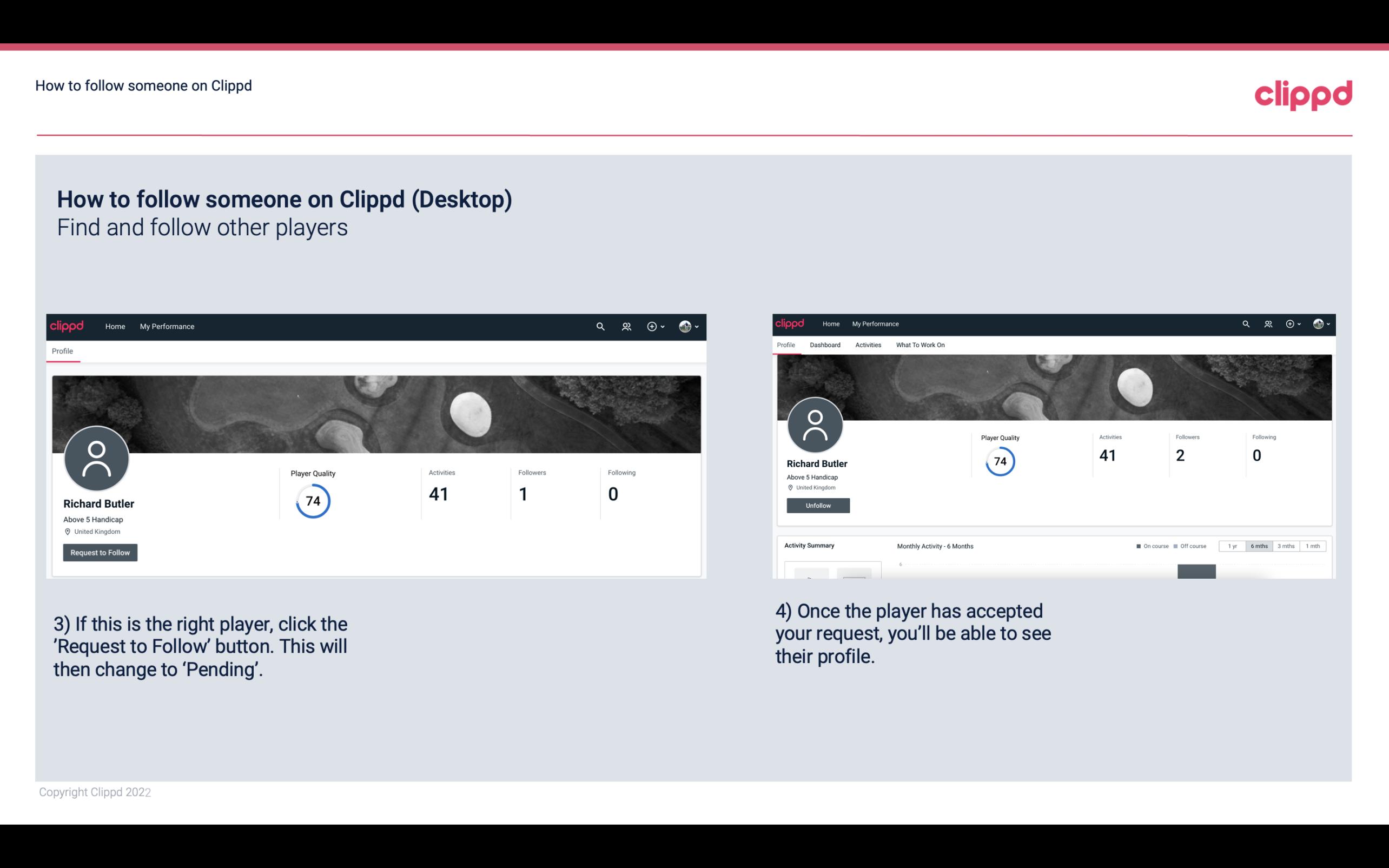Click the 'Request to Follow' button

coord(100,552)
